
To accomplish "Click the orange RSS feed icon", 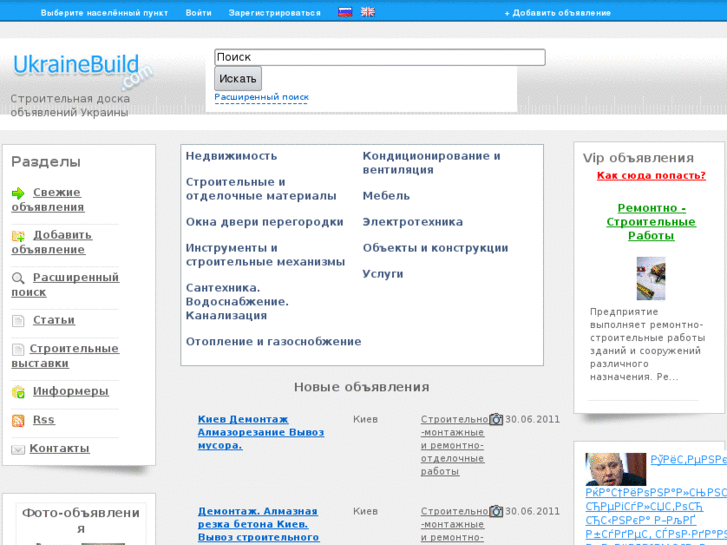I will pyautogui.click(x=18, y=421).
